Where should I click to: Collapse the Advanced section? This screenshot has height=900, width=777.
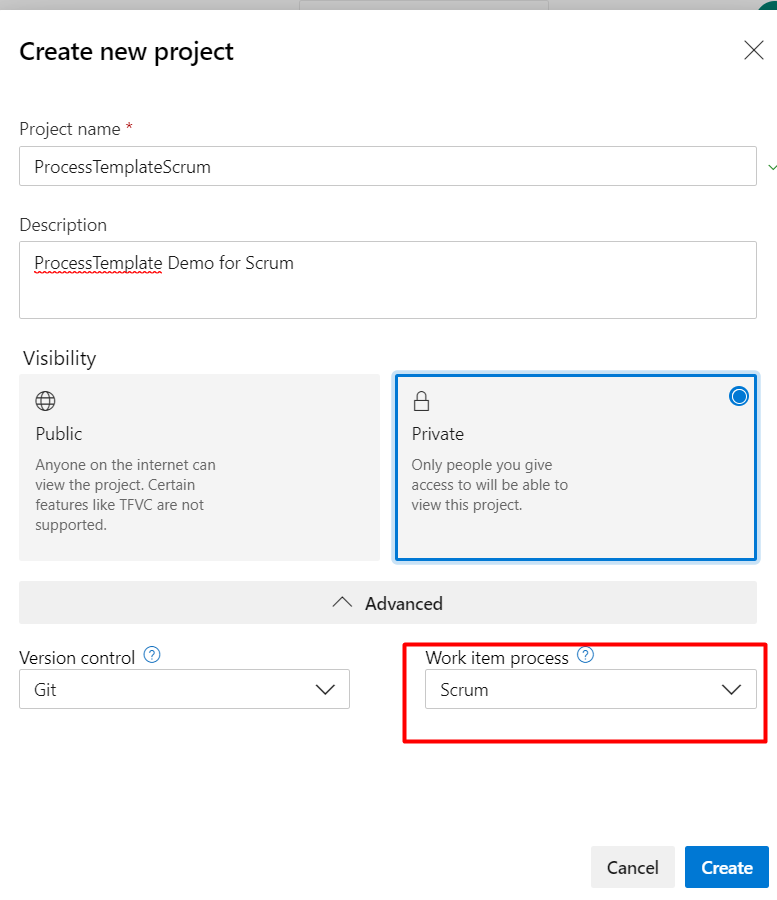388,603
